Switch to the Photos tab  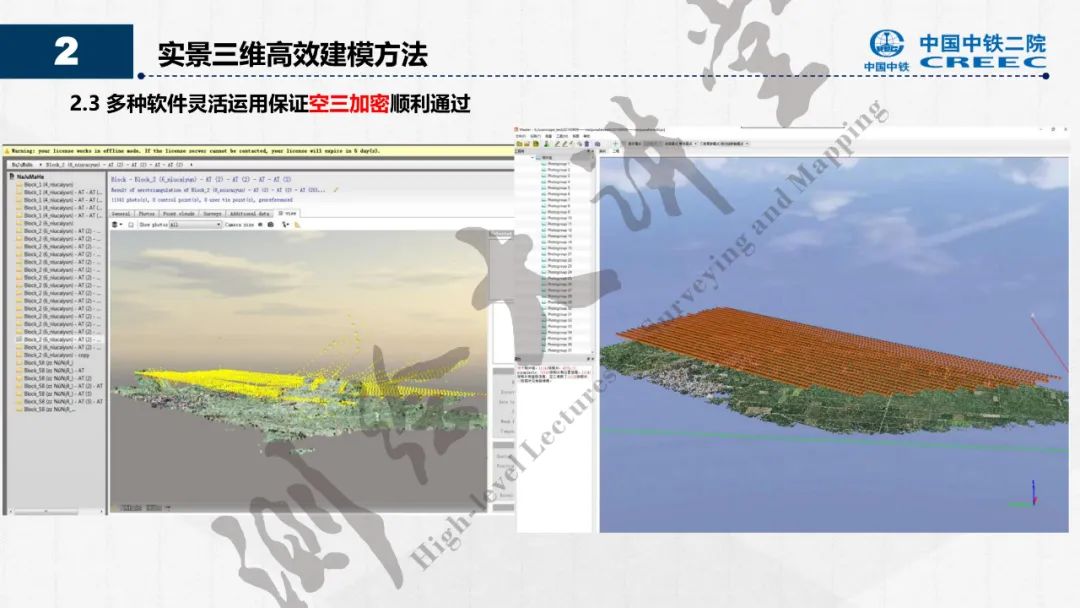(146, 214)
